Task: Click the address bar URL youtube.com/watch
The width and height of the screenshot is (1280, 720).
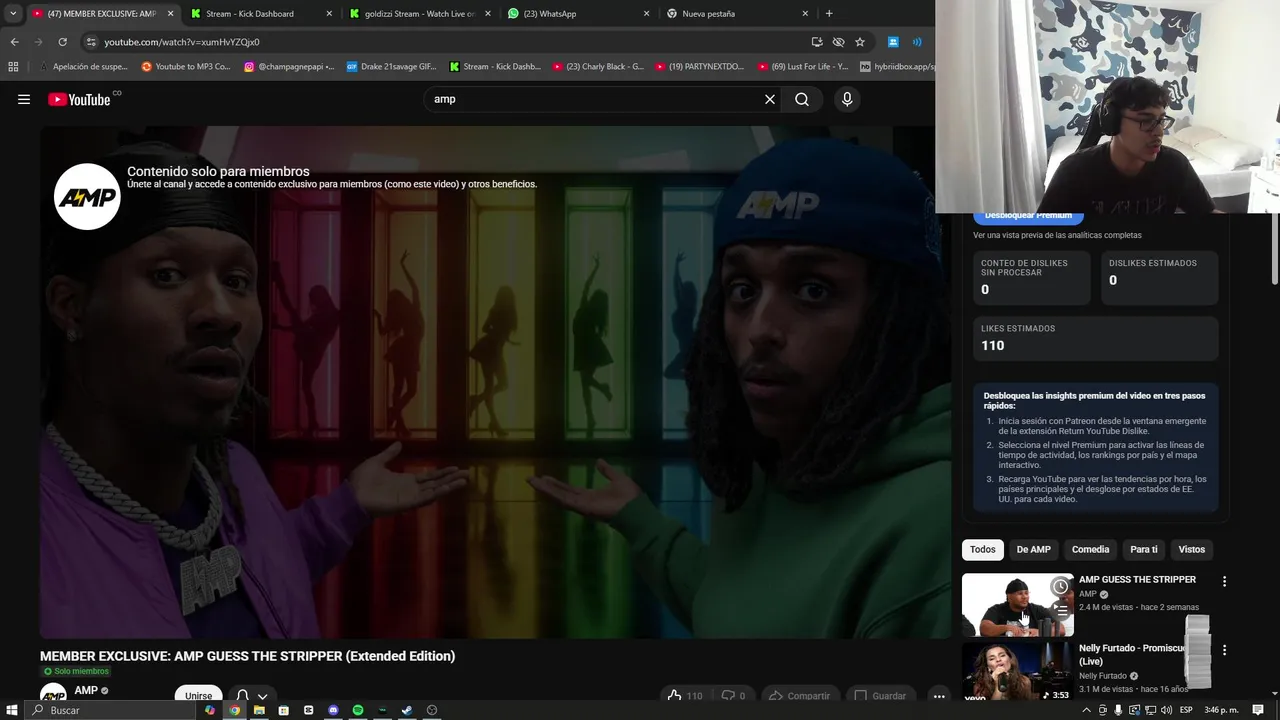Action: [x=181, y=42]
